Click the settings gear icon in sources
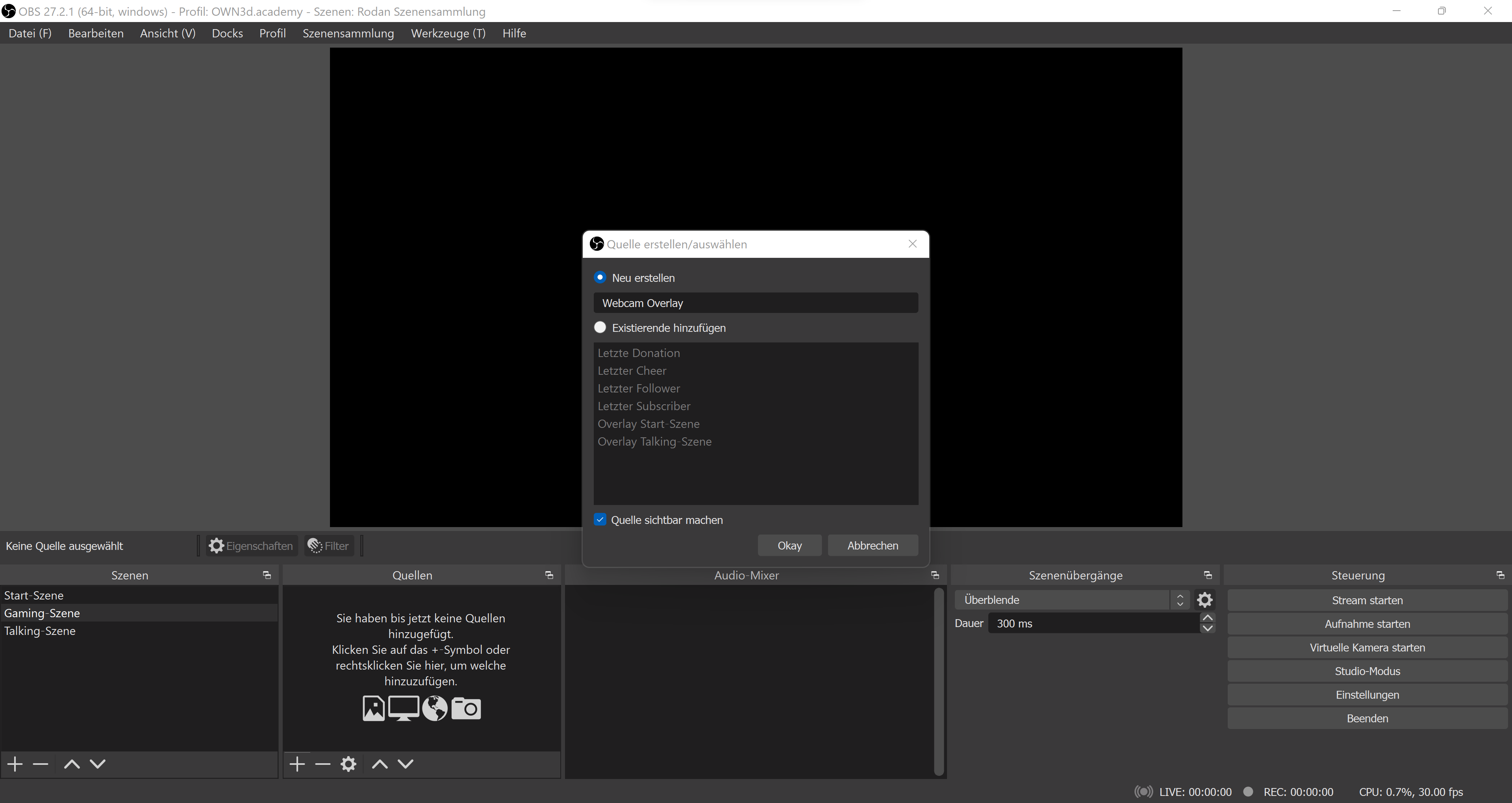1512x803 pixels. (348, 764)
